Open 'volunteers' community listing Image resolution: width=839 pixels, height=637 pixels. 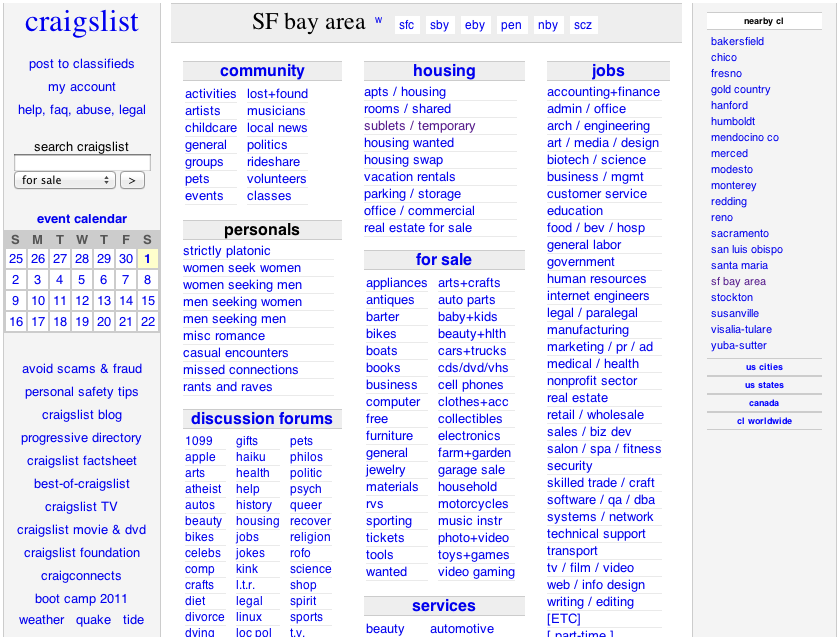click(x=277, y=179)
